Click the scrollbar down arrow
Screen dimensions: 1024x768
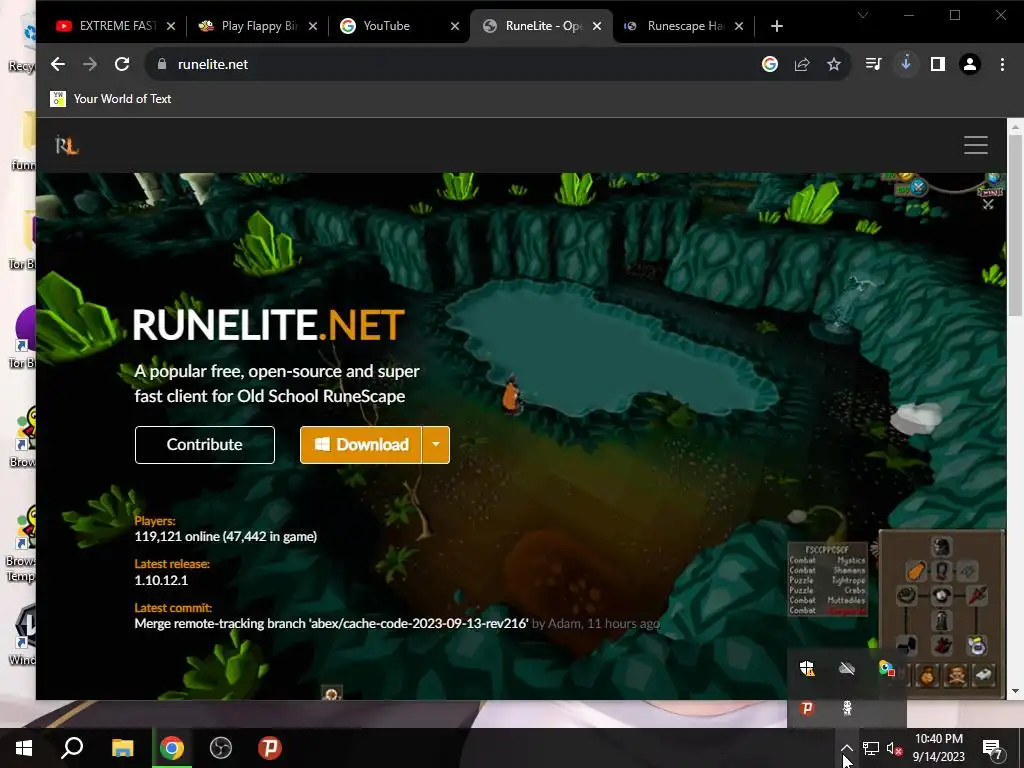1015,691
